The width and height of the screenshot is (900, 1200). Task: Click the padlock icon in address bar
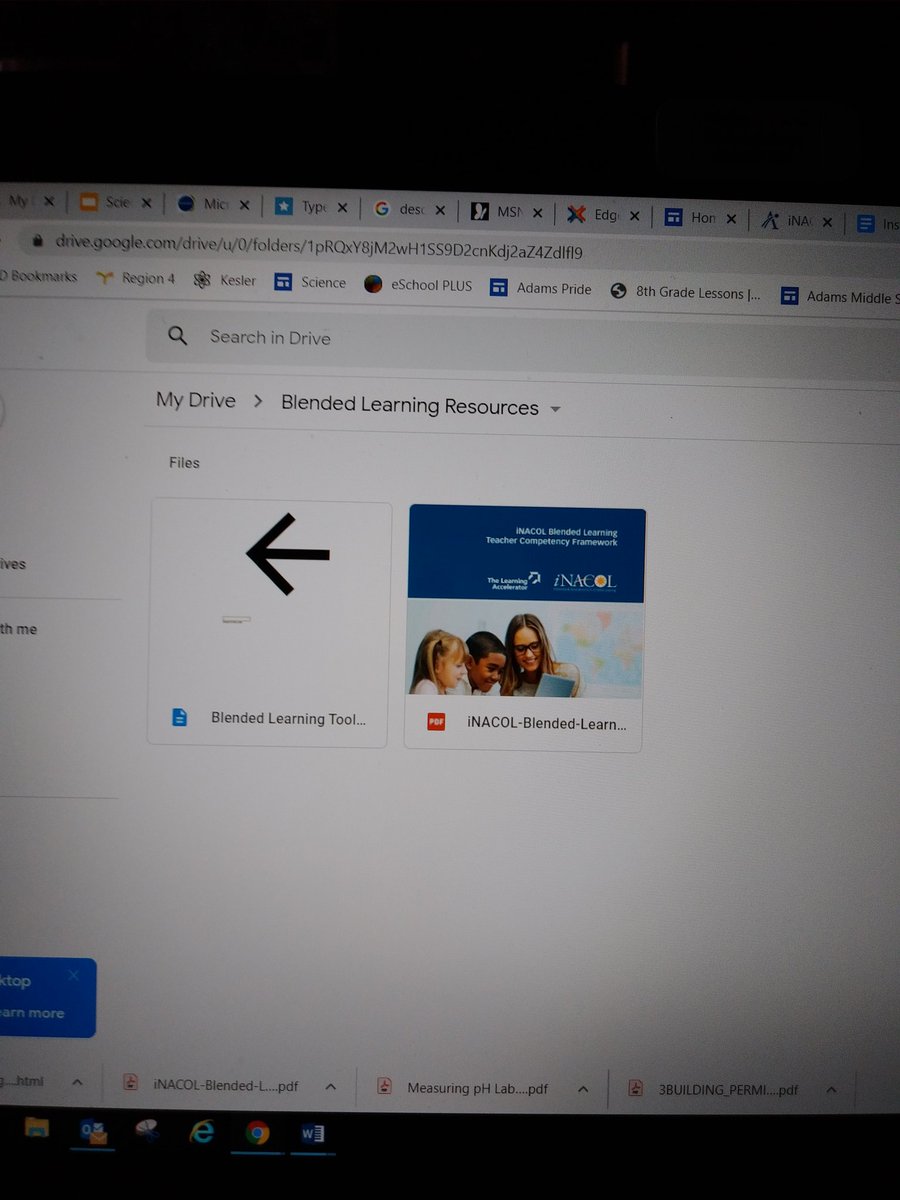click(37, 241)
